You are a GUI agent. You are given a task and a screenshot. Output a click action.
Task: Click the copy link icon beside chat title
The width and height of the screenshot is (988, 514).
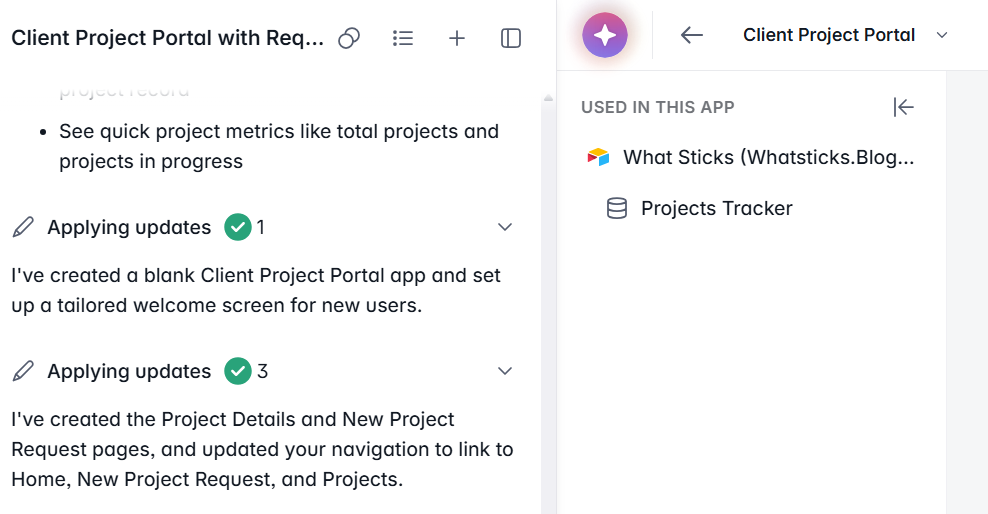point(349,38)
